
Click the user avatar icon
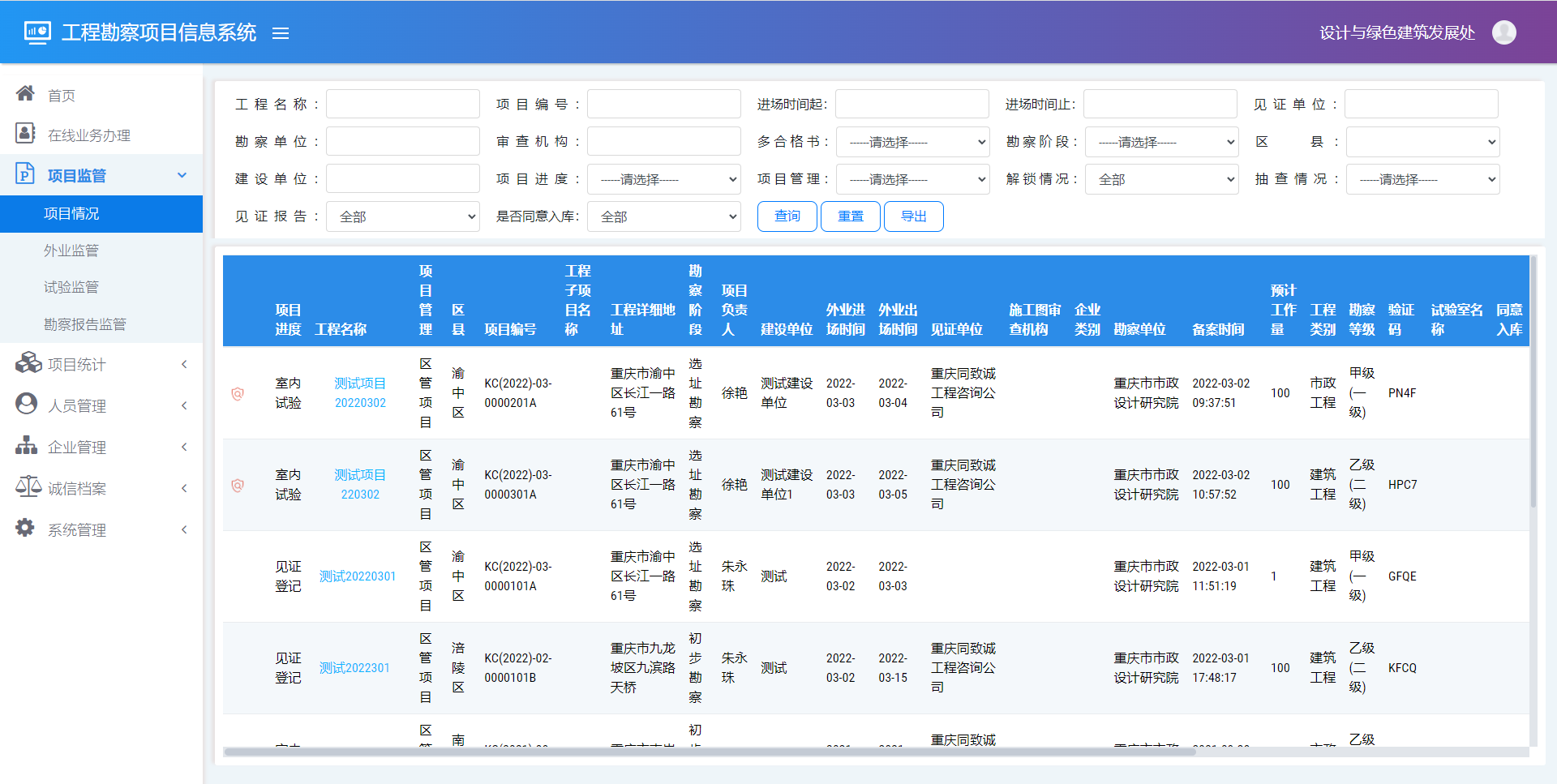[x=1503, y=32]
